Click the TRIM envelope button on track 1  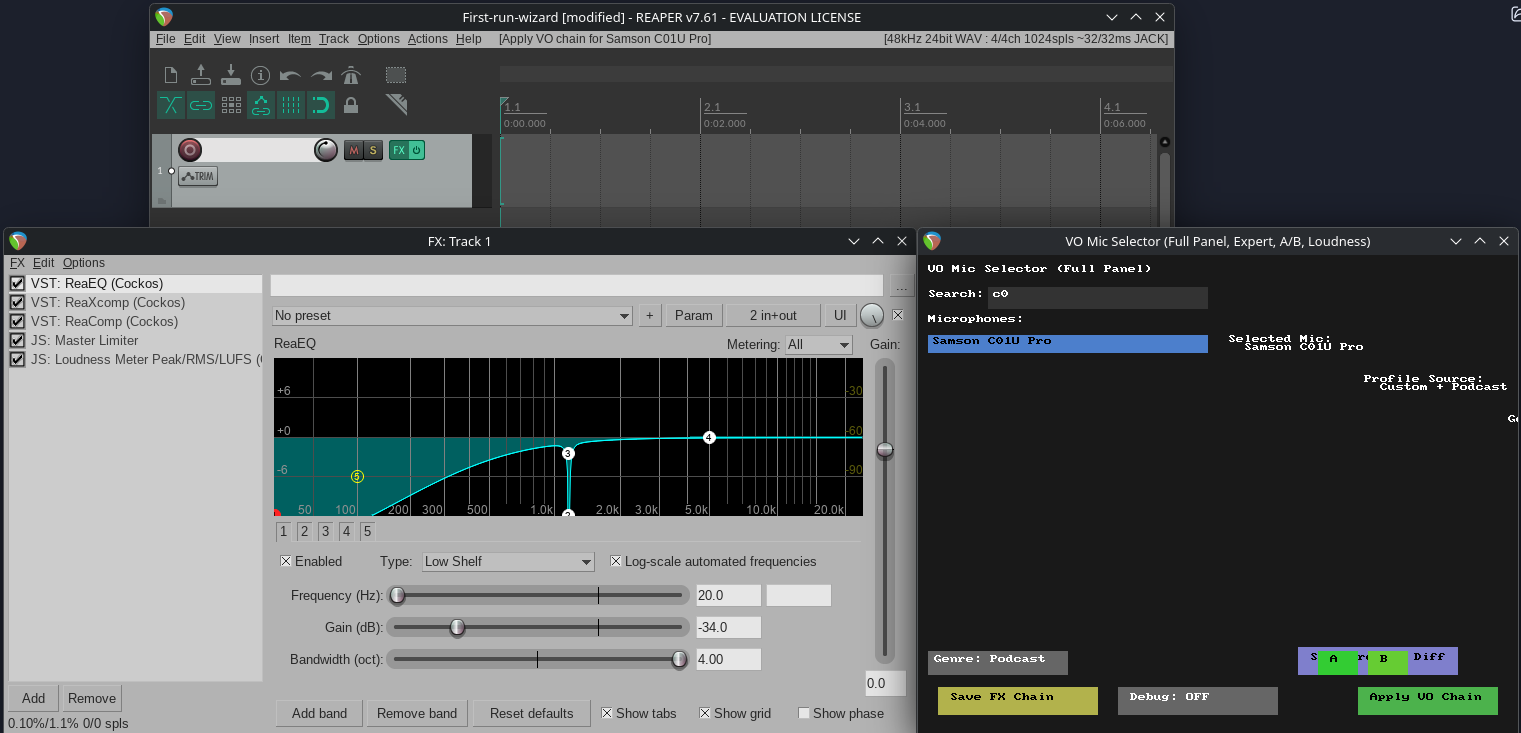coord(198,177)
